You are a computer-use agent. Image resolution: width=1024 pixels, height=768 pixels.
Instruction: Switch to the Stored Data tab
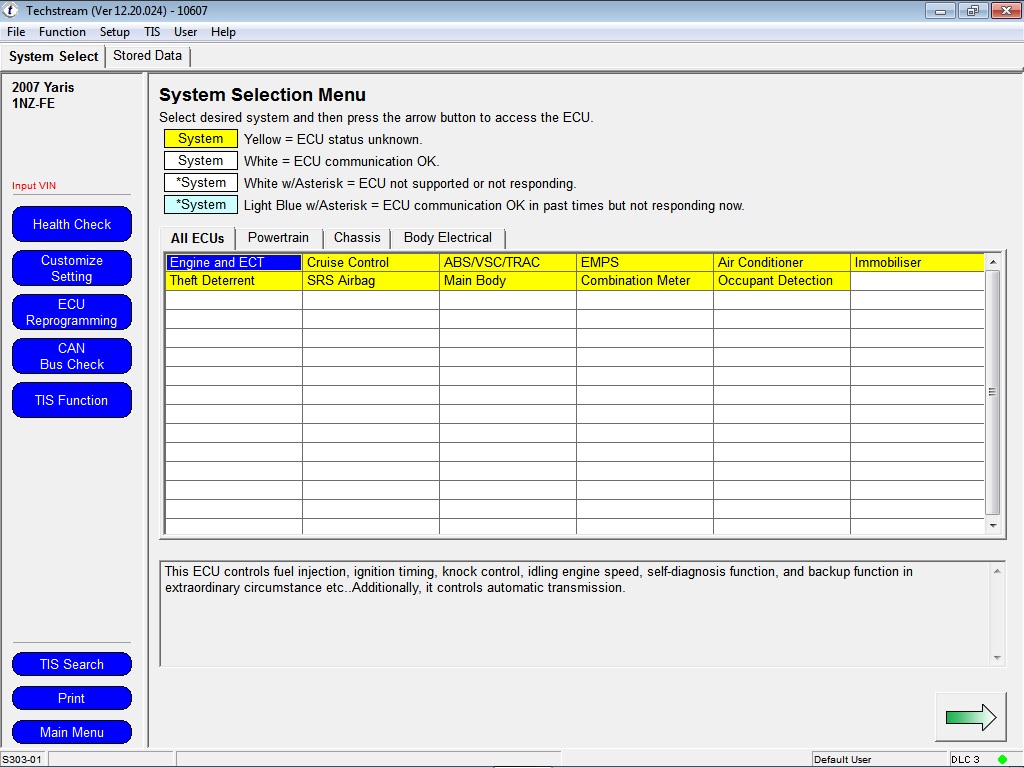(x=147, y=56)
